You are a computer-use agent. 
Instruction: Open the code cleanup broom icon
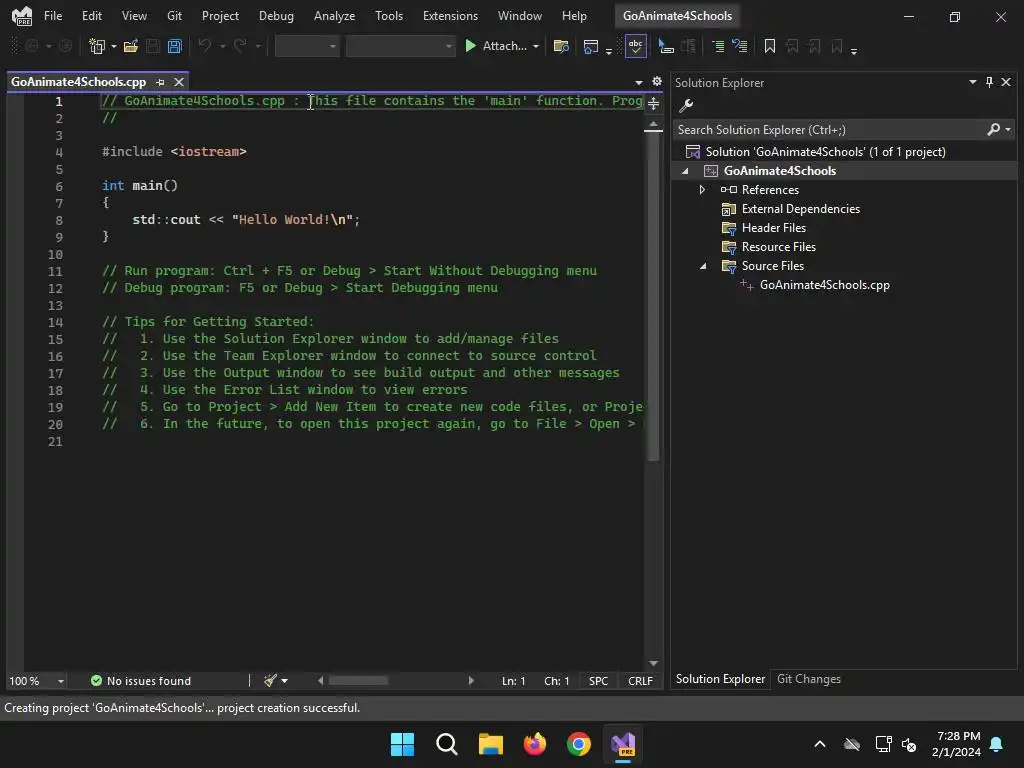tap(270, 680)
